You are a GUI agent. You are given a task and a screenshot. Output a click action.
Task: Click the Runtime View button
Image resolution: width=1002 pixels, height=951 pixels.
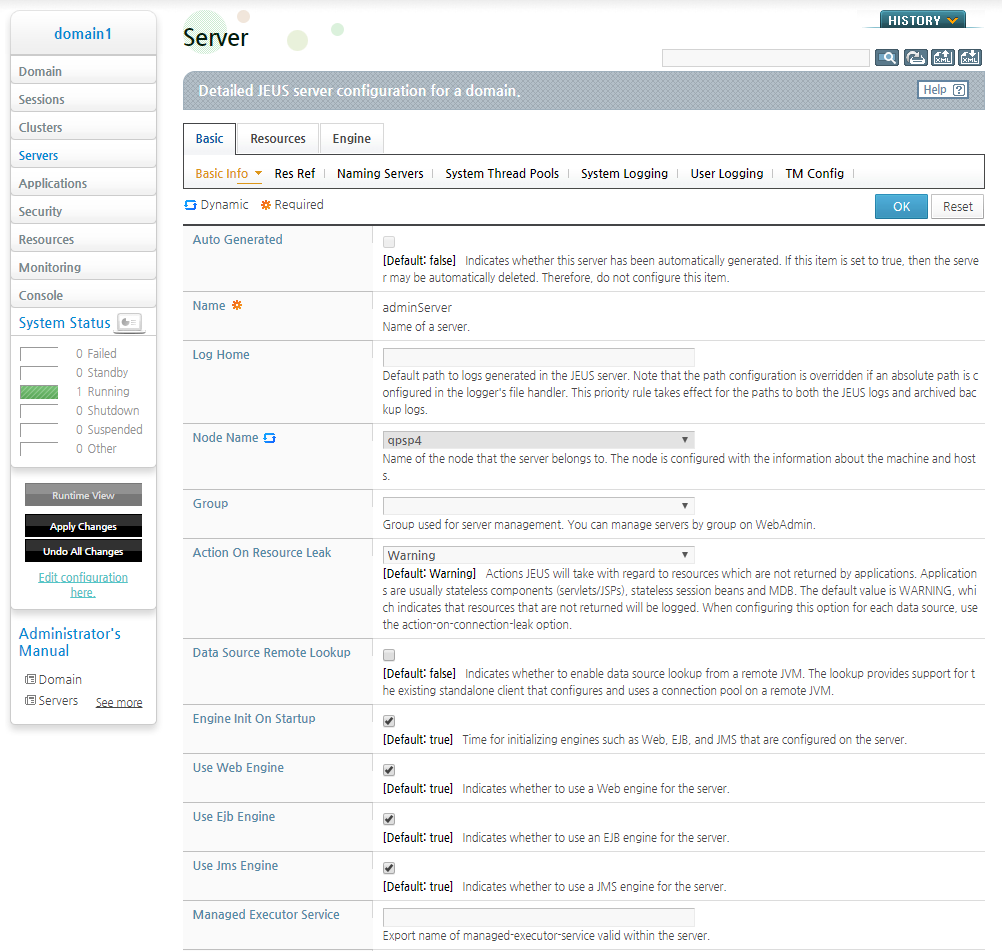(83, 495)
